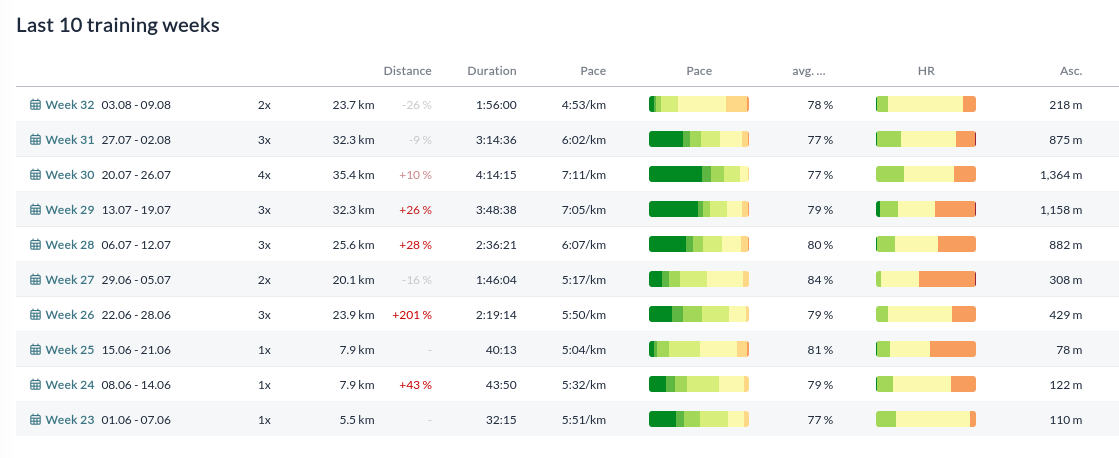Screen dimensions: 1119x458
Task: Open the Week 28 link
Action: coord(69,245)
